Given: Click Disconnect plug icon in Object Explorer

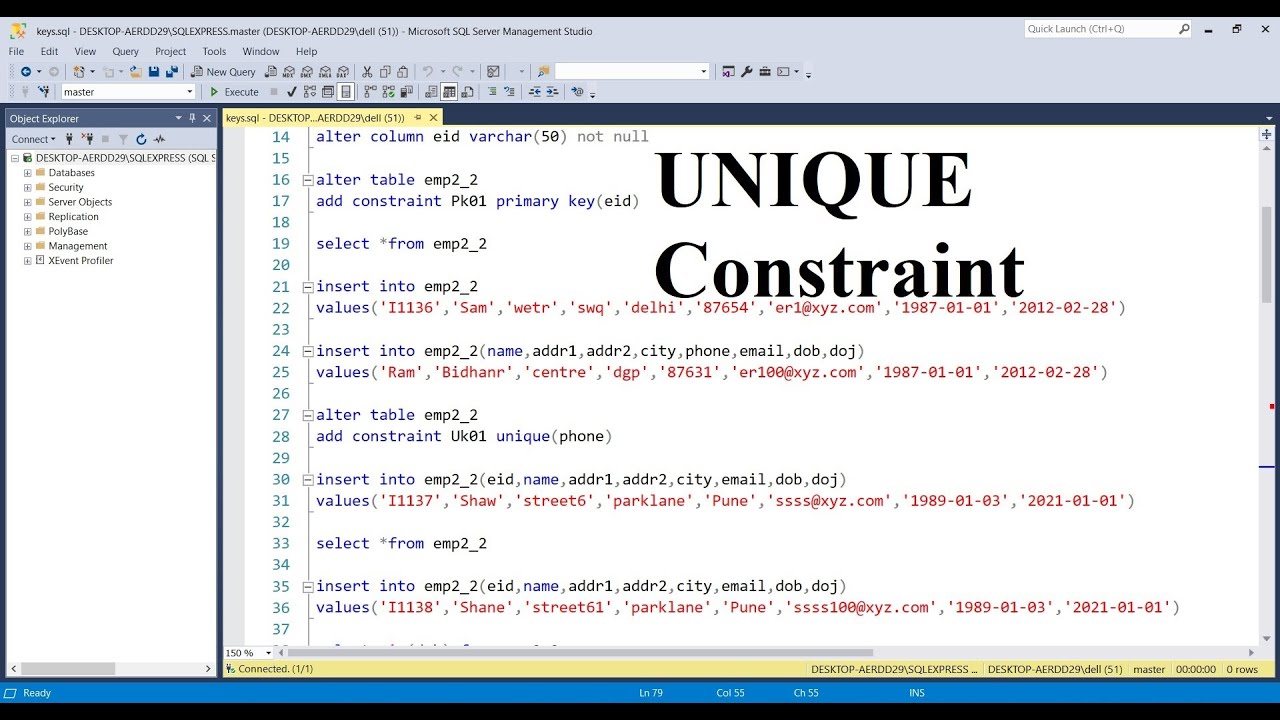Looking at the screenshot, I should tap(88, 139).
